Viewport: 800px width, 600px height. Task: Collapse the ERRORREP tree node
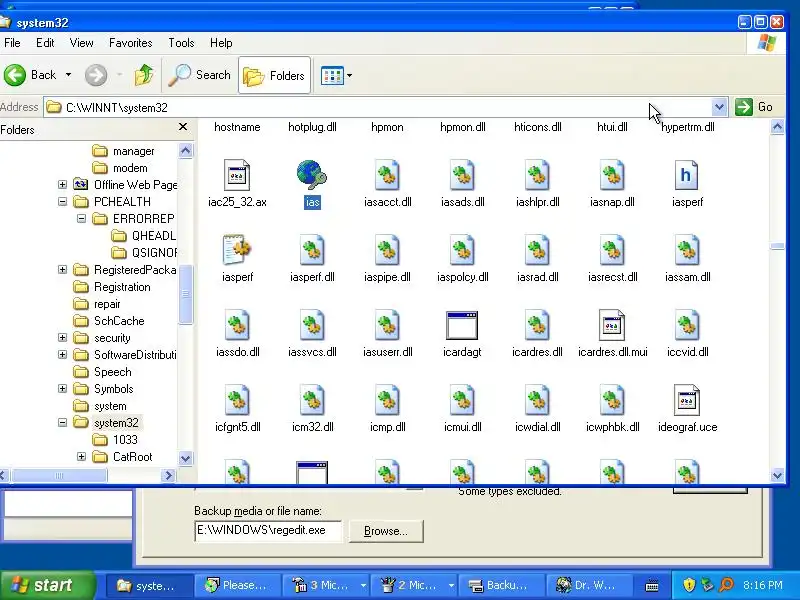point(81,218)
